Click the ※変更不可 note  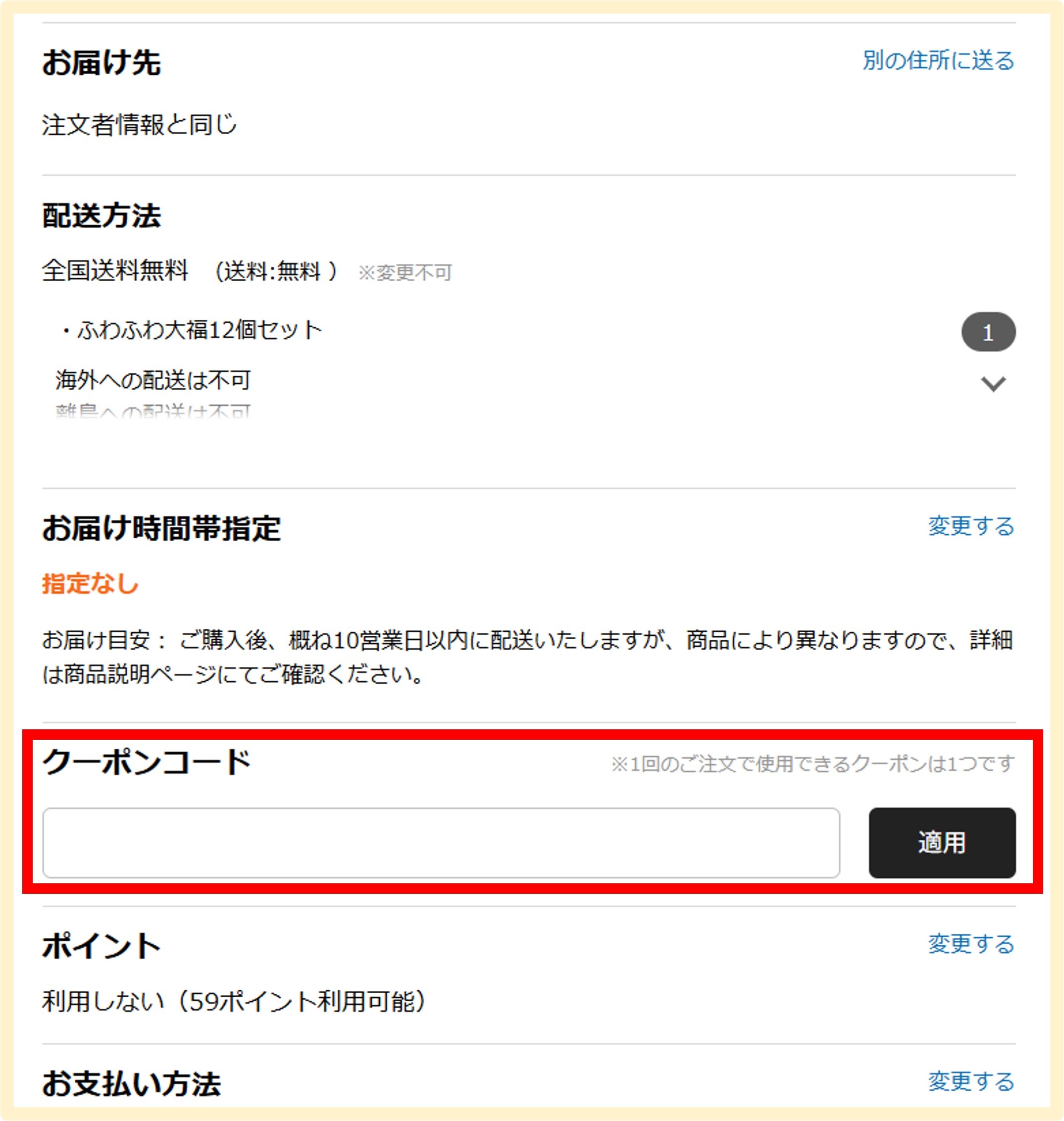pyautogui.click(x=405, y=273)
